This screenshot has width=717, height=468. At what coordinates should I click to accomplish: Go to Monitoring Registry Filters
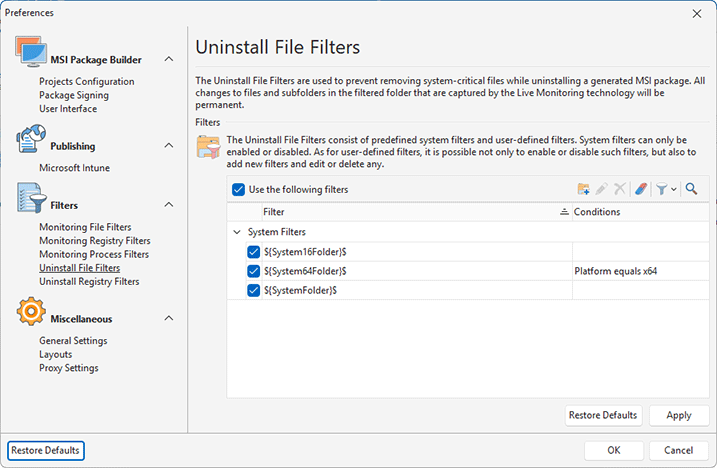(95, 241)
